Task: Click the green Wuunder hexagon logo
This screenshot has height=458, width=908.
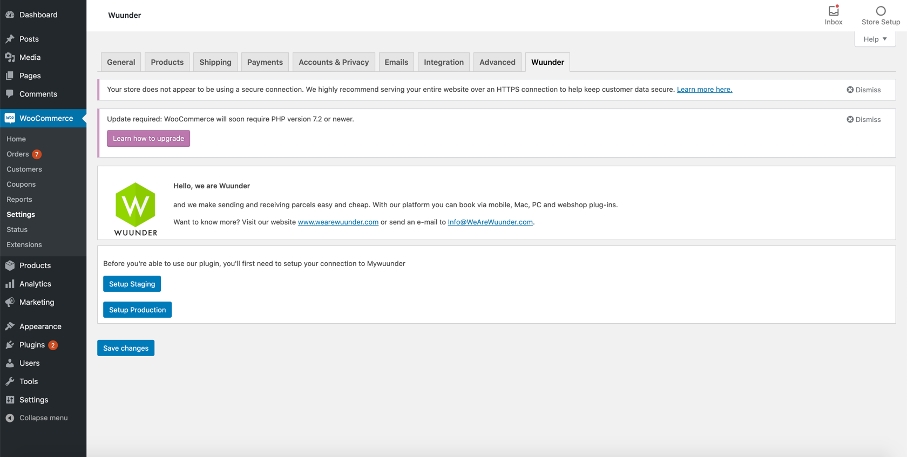Action: click(x=136, y=204)
